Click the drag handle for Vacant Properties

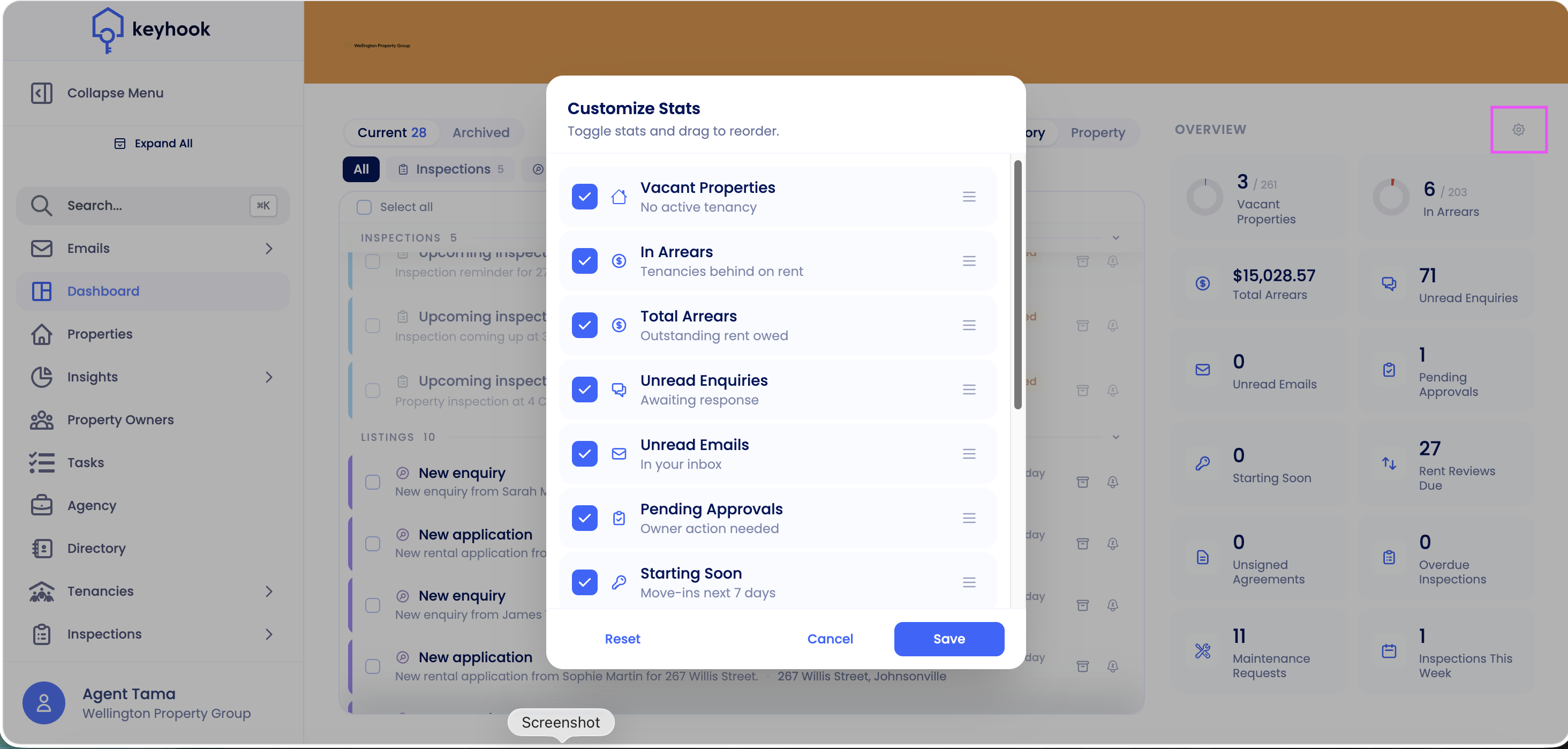[969, 197]
